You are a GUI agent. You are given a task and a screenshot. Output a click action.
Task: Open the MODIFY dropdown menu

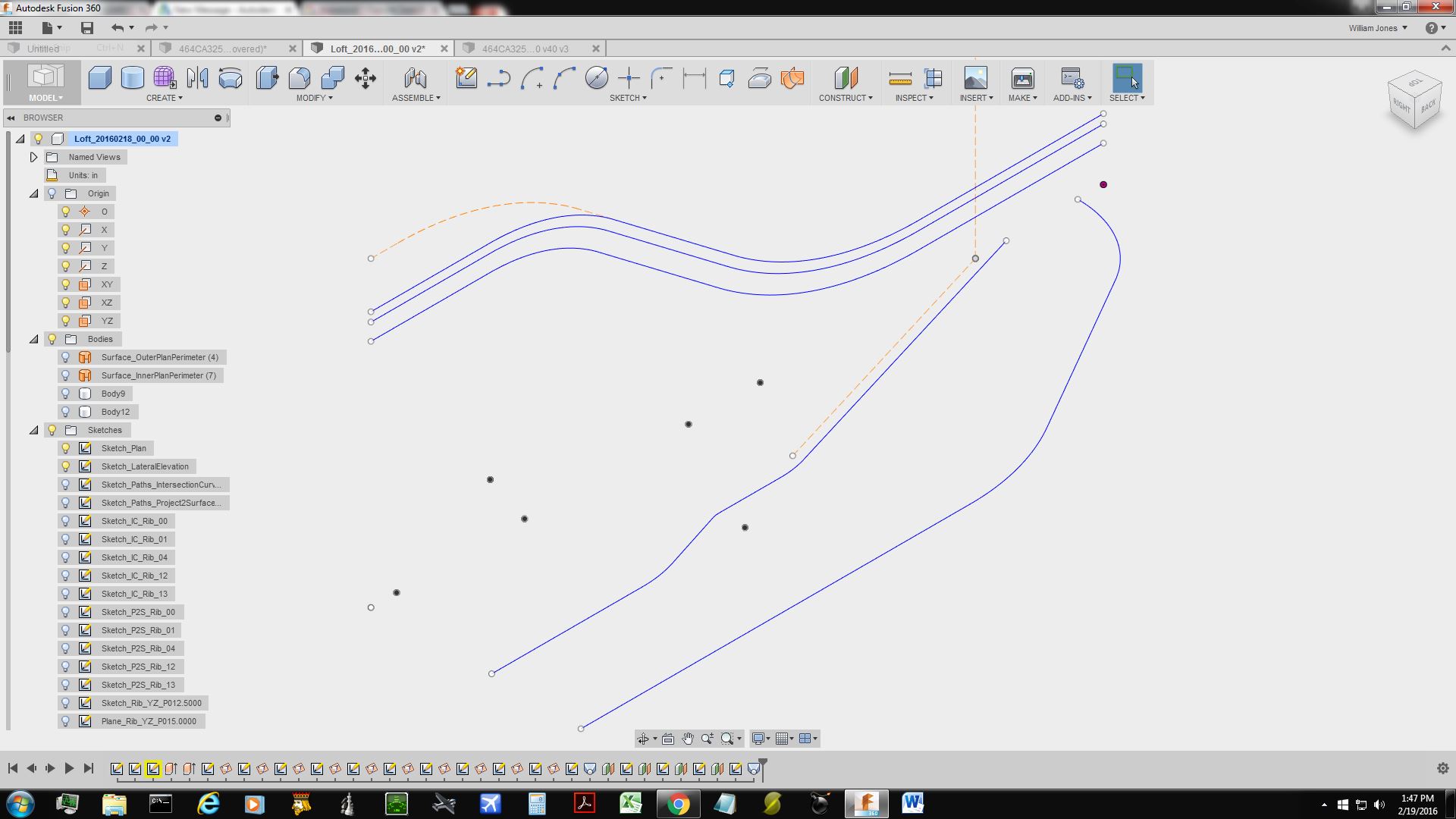[314, 98]
